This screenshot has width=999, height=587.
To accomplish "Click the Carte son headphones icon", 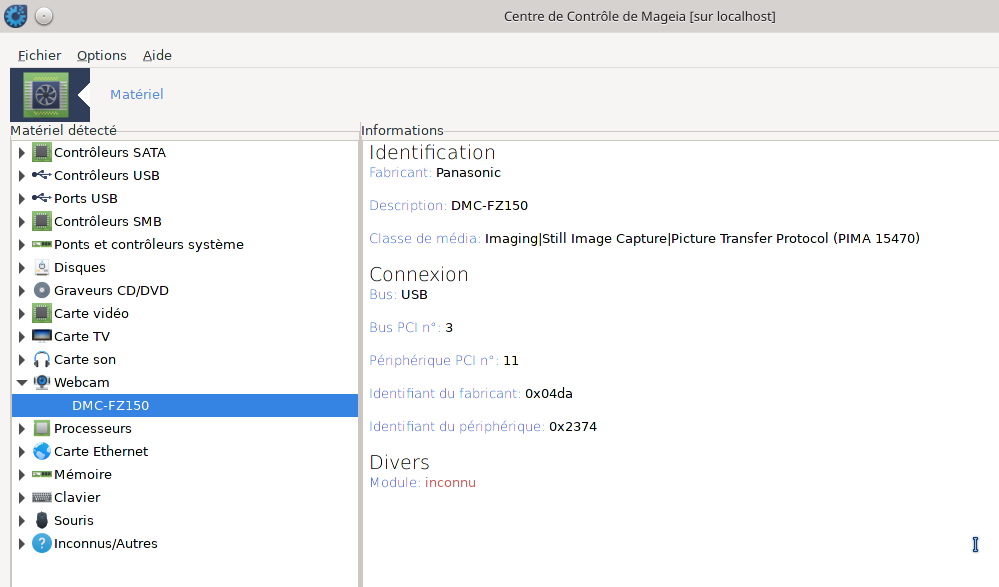I will click(41, 359).
